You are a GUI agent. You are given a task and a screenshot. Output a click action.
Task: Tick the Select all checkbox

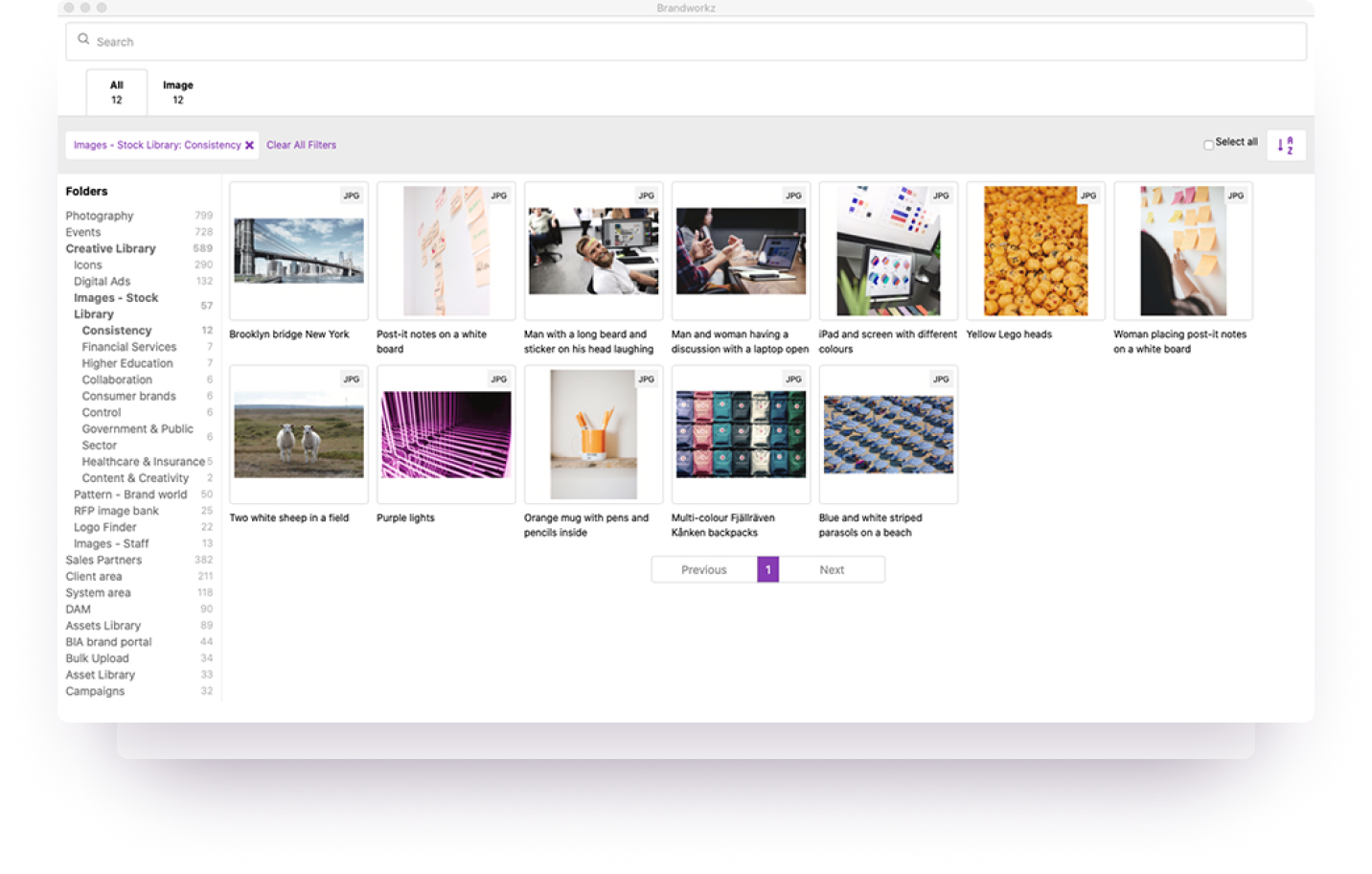click(x=1208, y=145)
